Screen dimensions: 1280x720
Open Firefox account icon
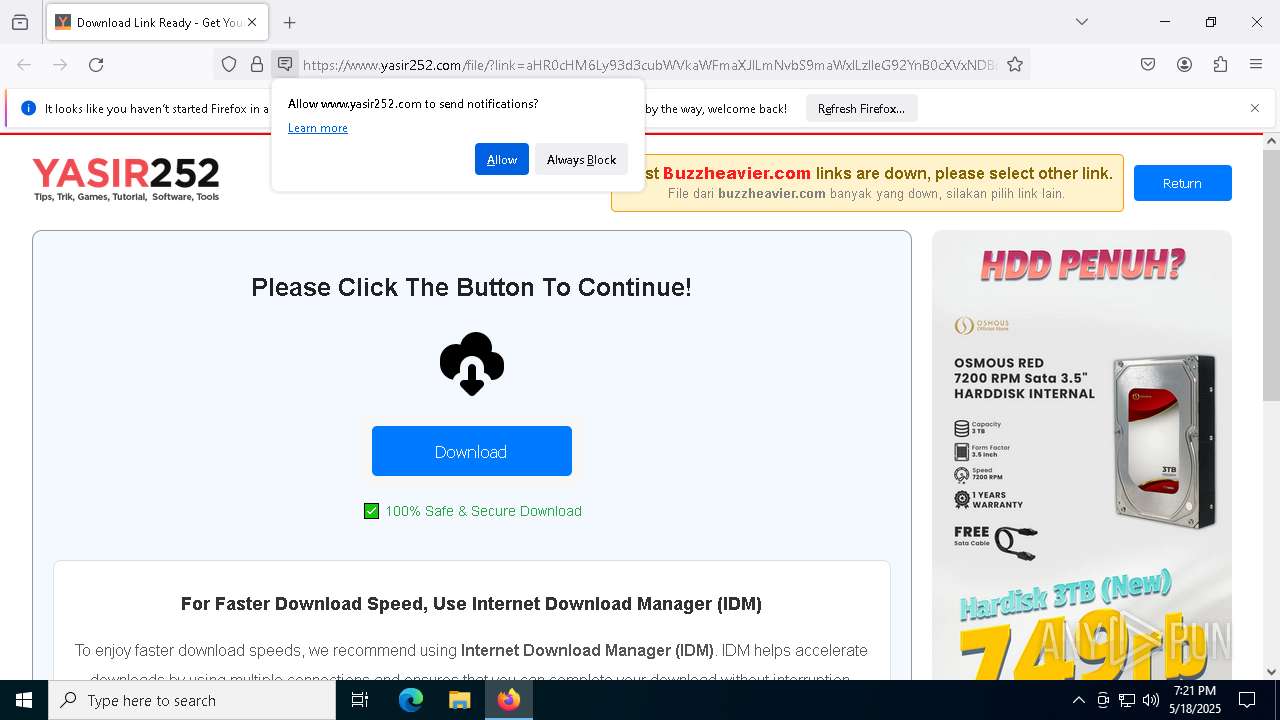coord(1184,64)
